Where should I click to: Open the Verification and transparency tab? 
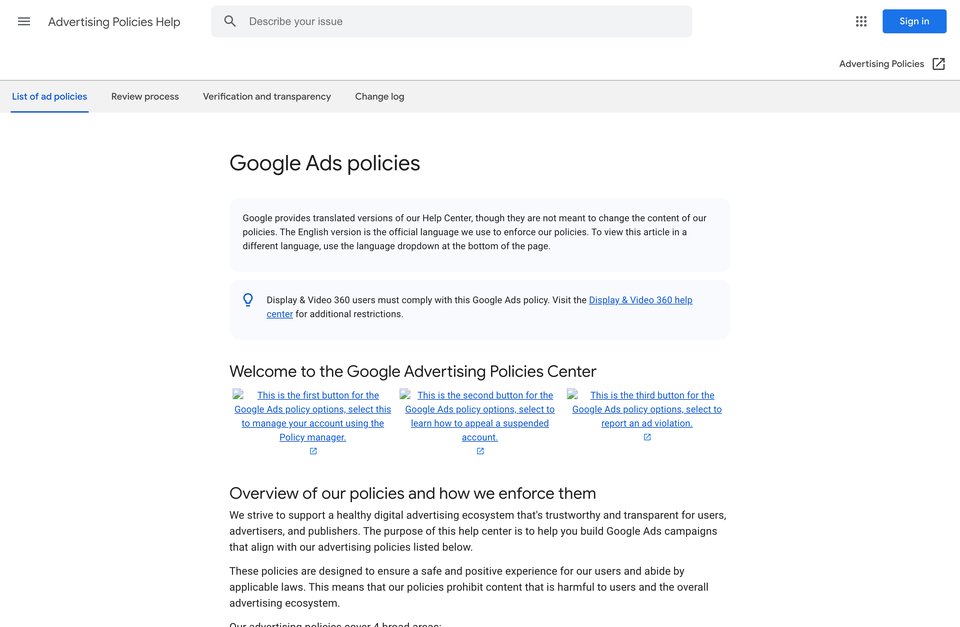point(267,96)
